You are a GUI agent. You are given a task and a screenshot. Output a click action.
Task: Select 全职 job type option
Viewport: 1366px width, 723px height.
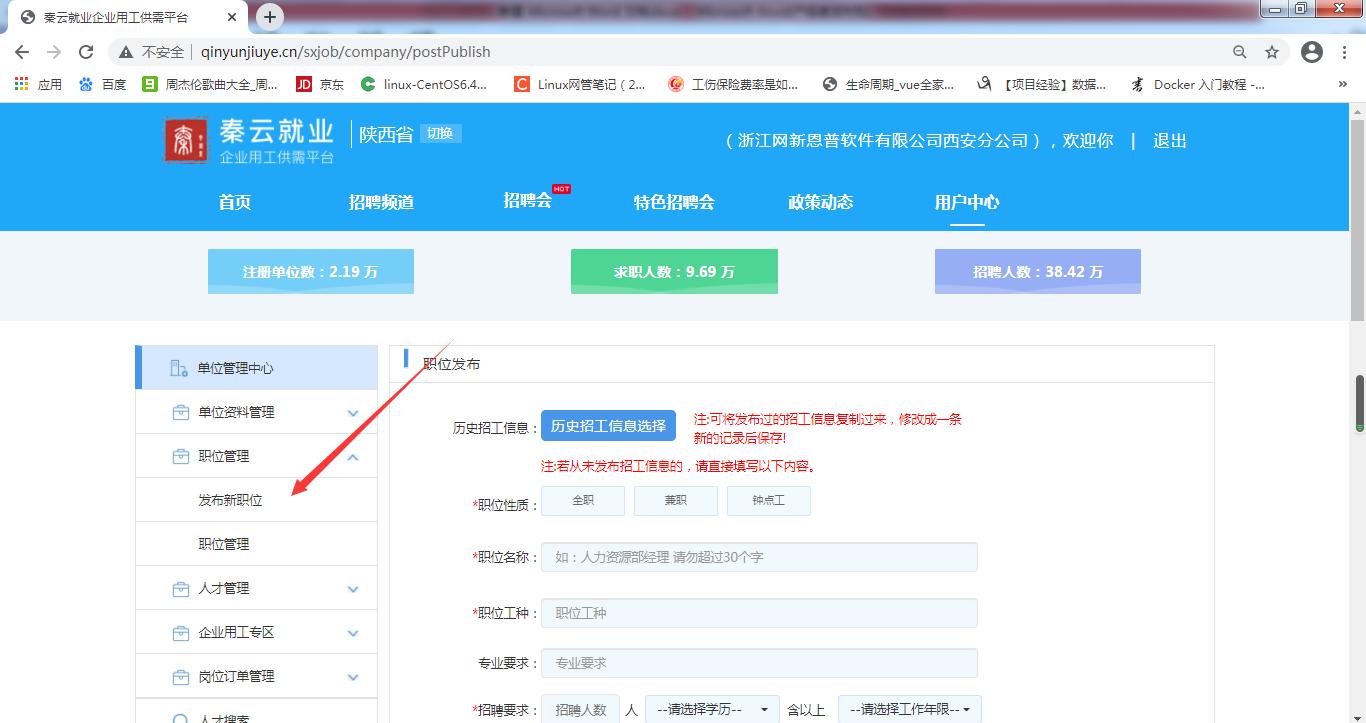(x=583, y=501)
